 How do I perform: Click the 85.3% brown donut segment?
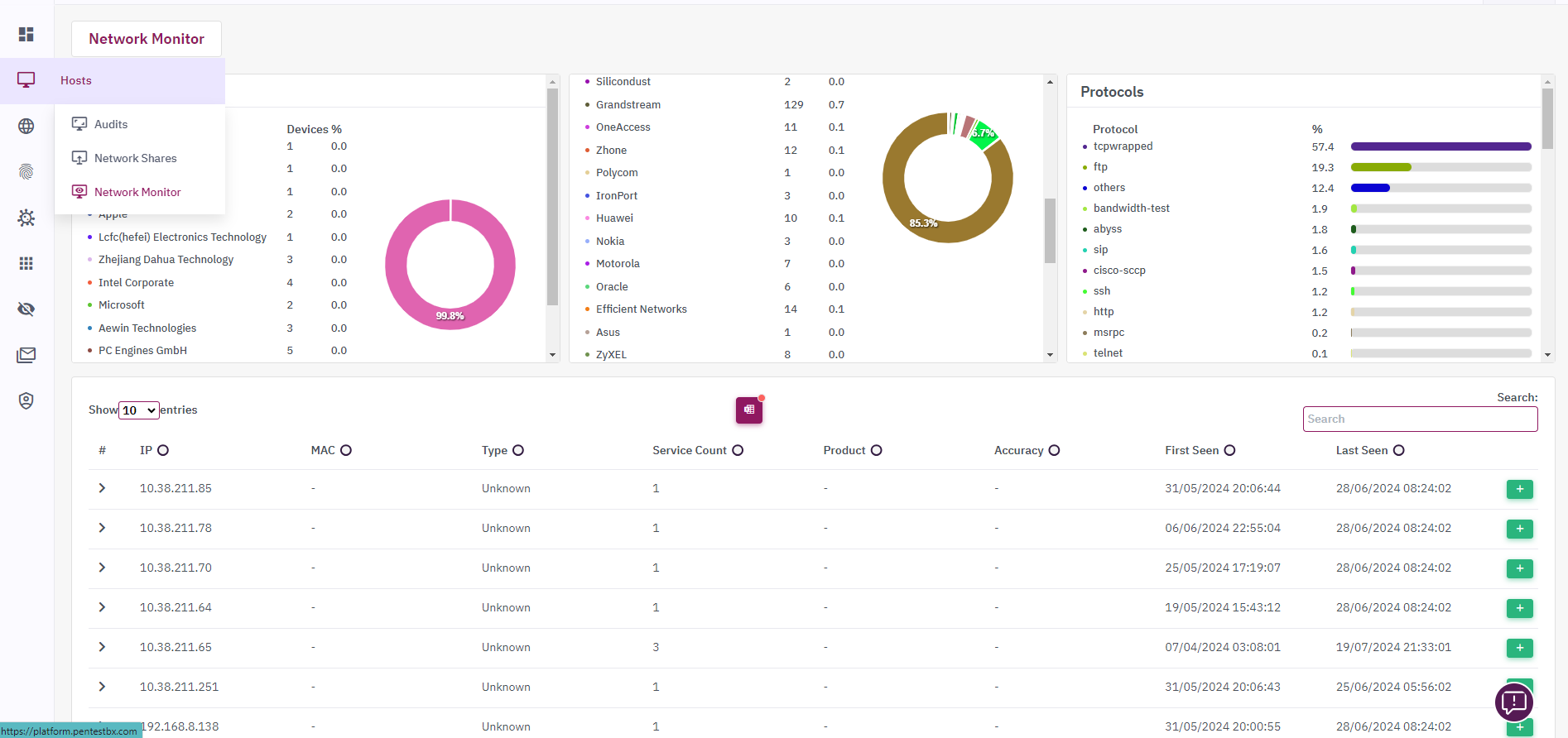pos(923,223)
